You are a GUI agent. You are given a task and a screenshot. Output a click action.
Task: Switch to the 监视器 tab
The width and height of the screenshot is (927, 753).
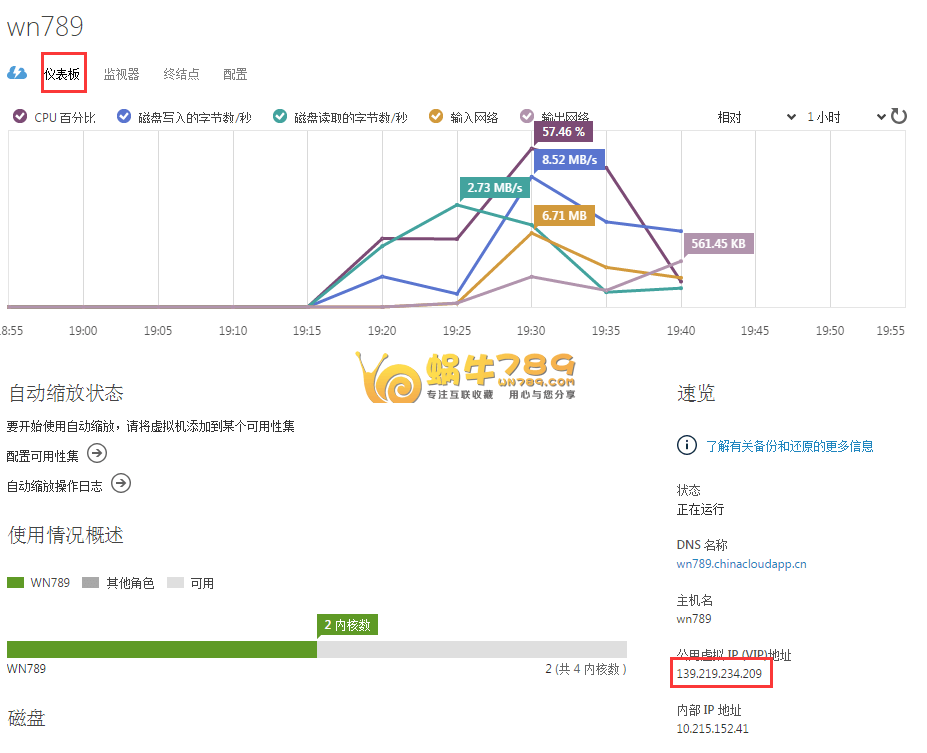[x=121, y=74]
